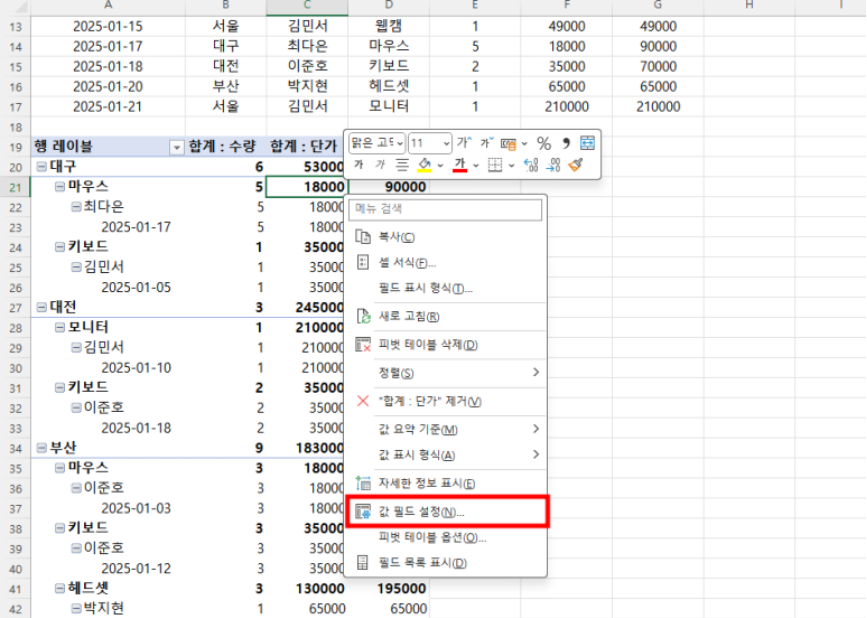Collapse the 부산 pivot group
The width and height of the screenshot is (867, 618).
(x=41, y=449)
